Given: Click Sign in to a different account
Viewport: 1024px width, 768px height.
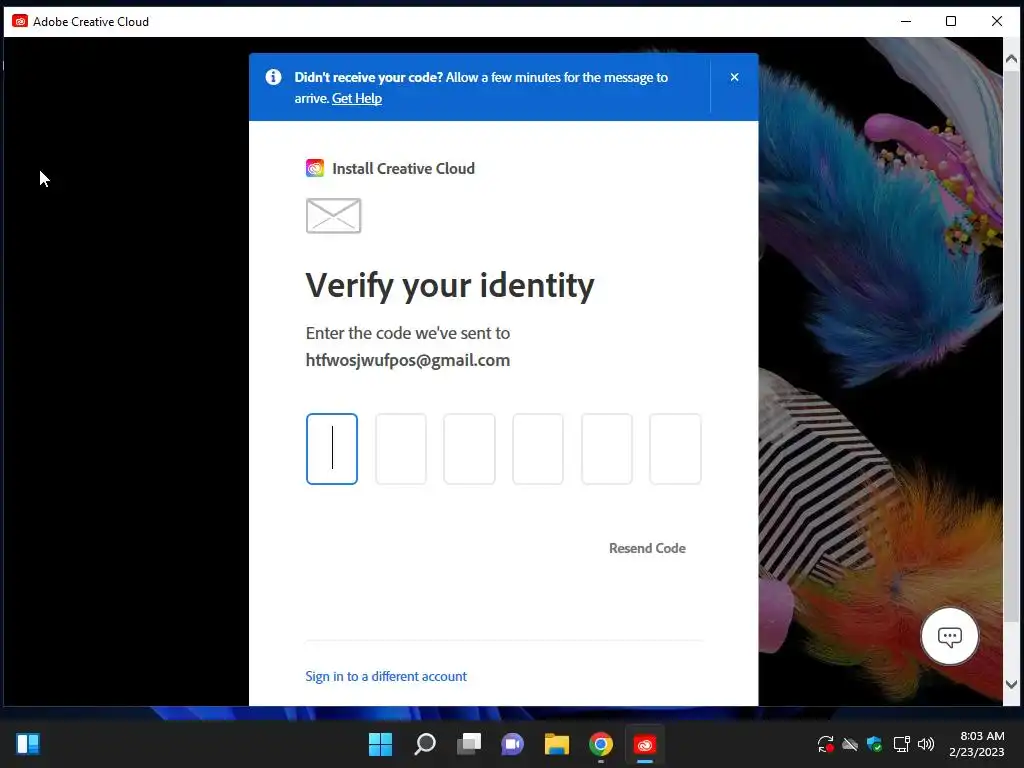Looking at the screenshot, I should click(386, 677).
